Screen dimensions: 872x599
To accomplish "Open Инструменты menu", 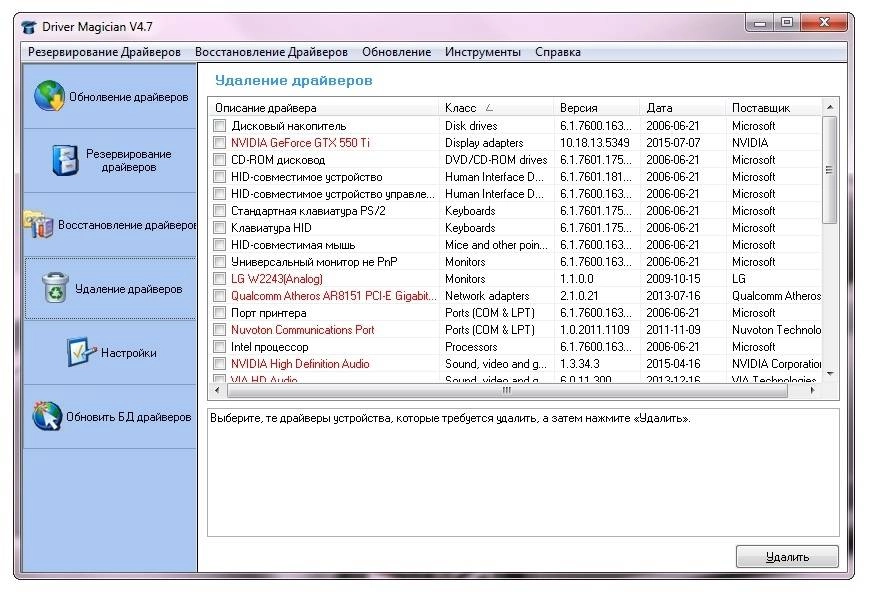I will point(483,52).
